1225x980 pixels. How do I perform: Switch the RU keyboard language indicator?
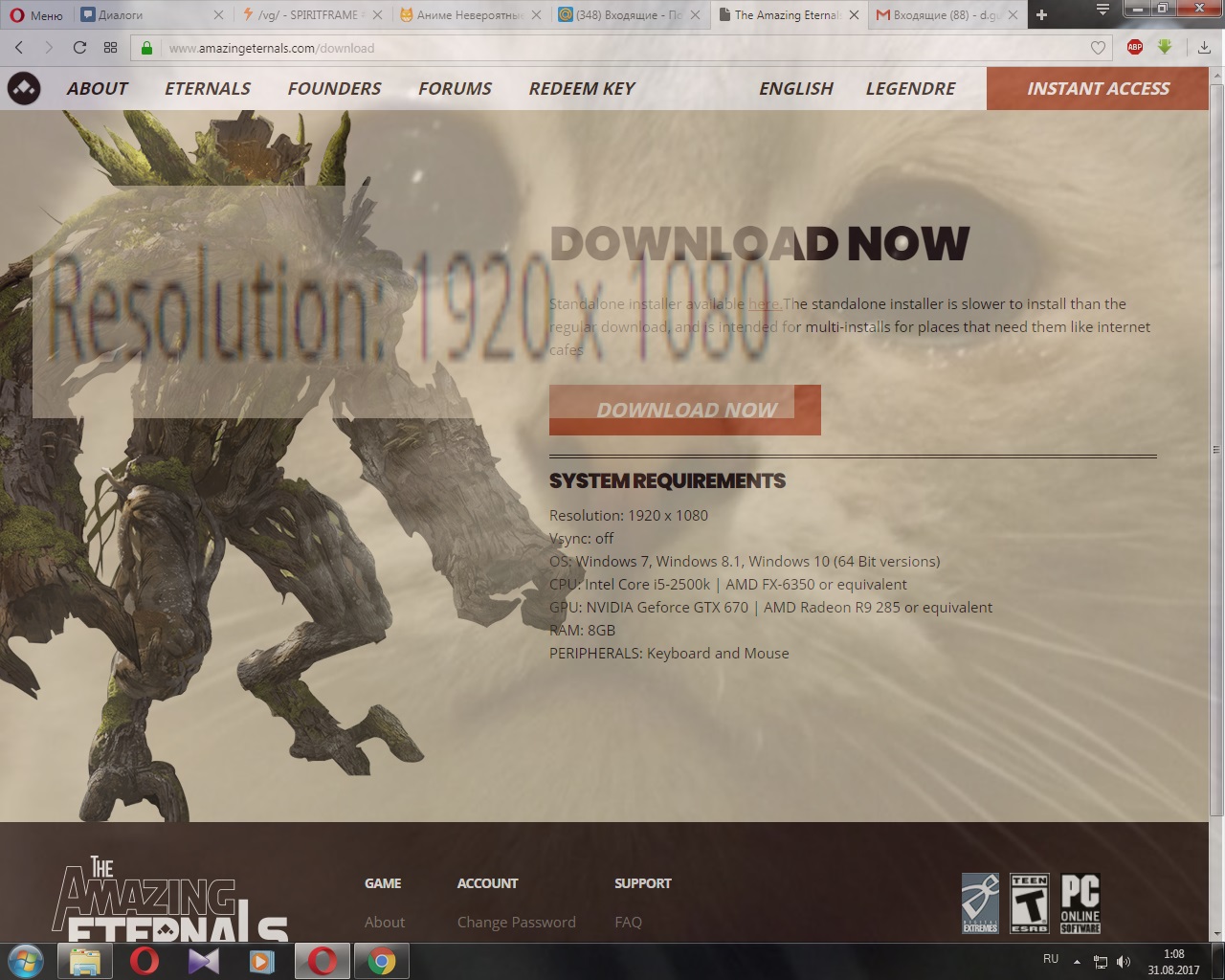point(1051,959)
